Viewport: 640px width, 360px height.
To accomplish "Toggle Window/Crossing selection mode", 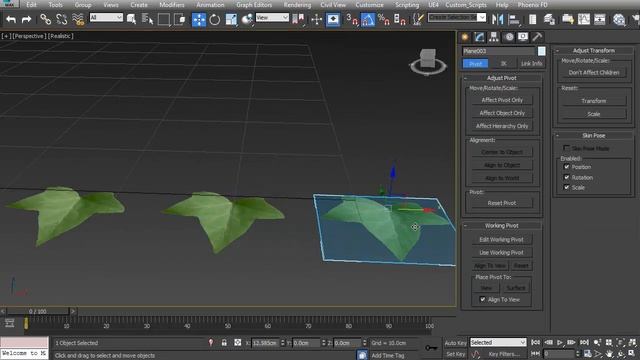I will click(x=180, y=19).
